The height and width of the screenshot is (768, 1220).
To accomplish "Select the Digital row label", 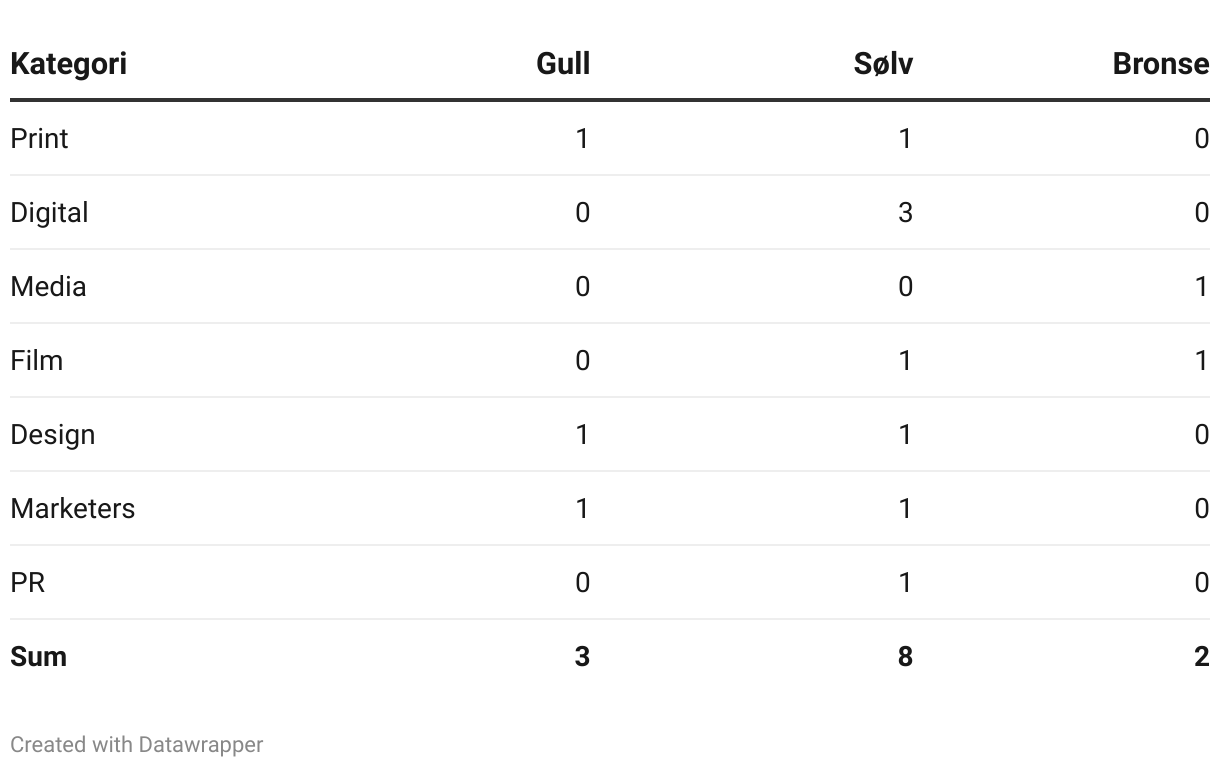I will 49,213.
